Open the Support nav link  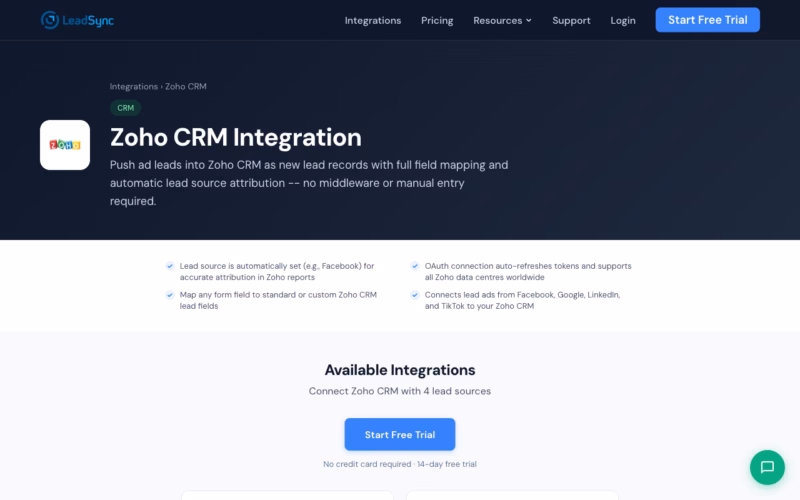(x=571, y=20)
